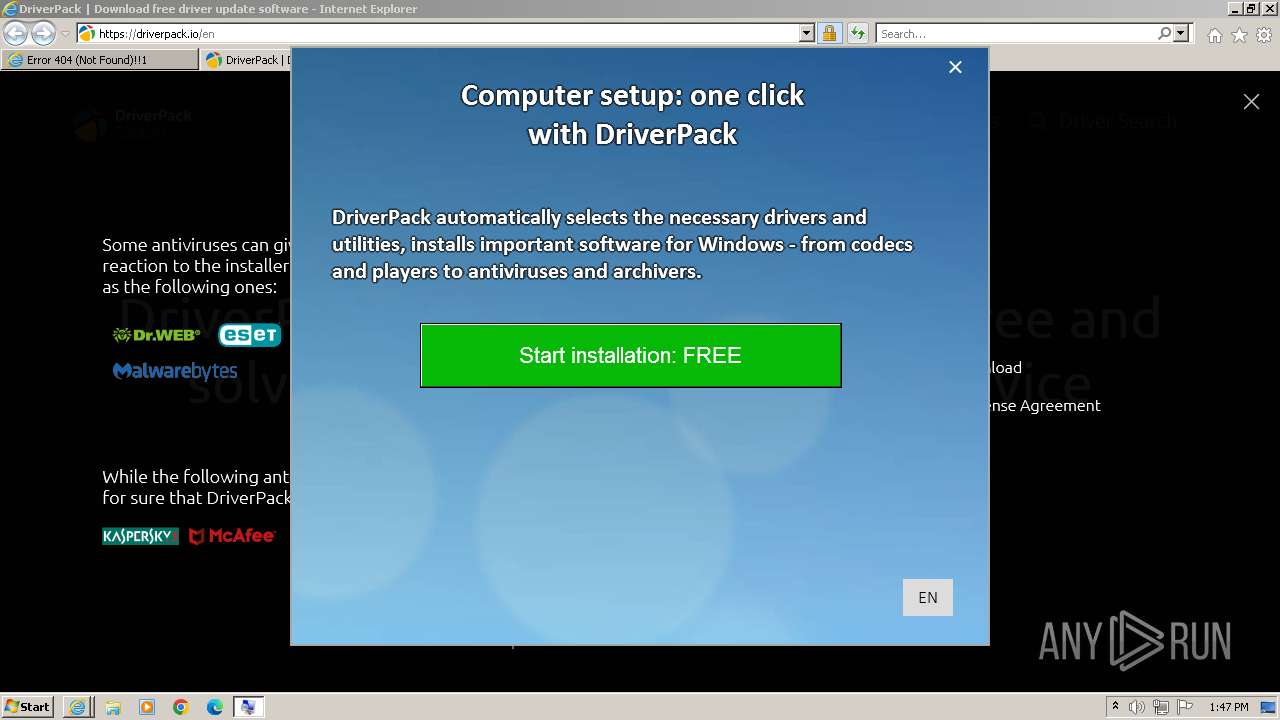
Task: Open the Action Center flag icon
Action: point(1185,707)
